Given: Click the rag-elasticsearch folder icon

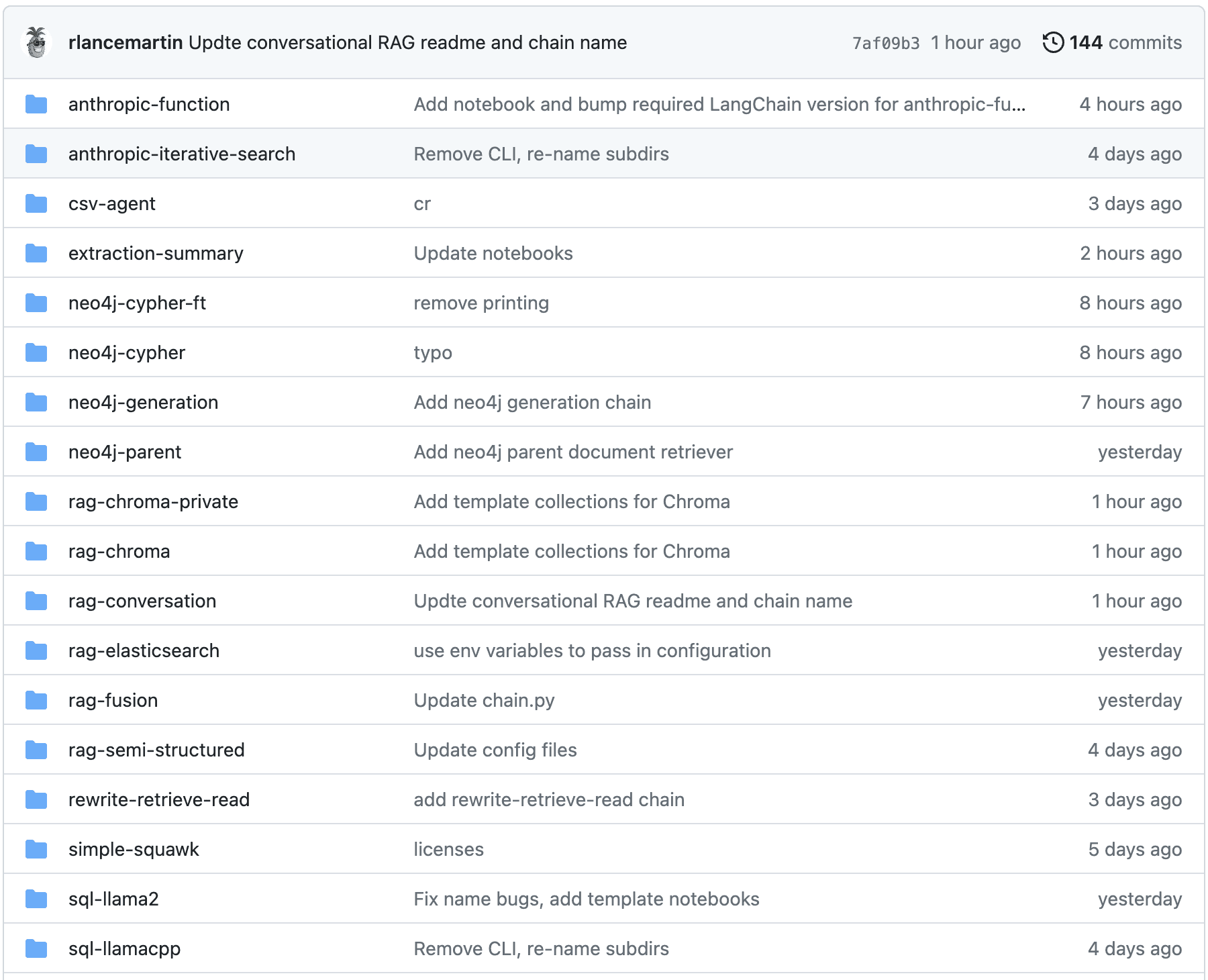Looking at the screenshot, I should 36,650.
